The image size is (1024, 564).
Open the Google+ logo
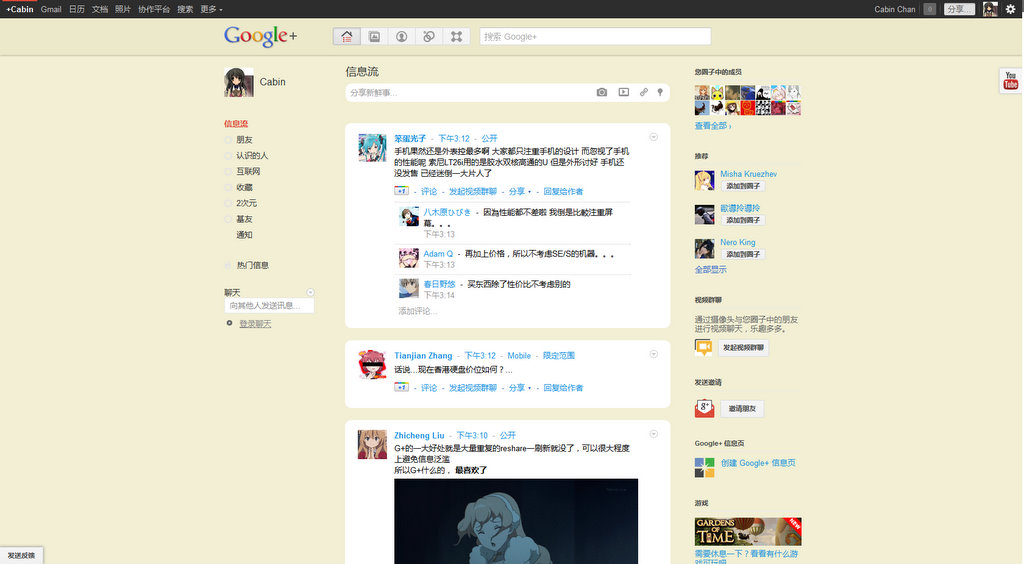coord(261,37)
